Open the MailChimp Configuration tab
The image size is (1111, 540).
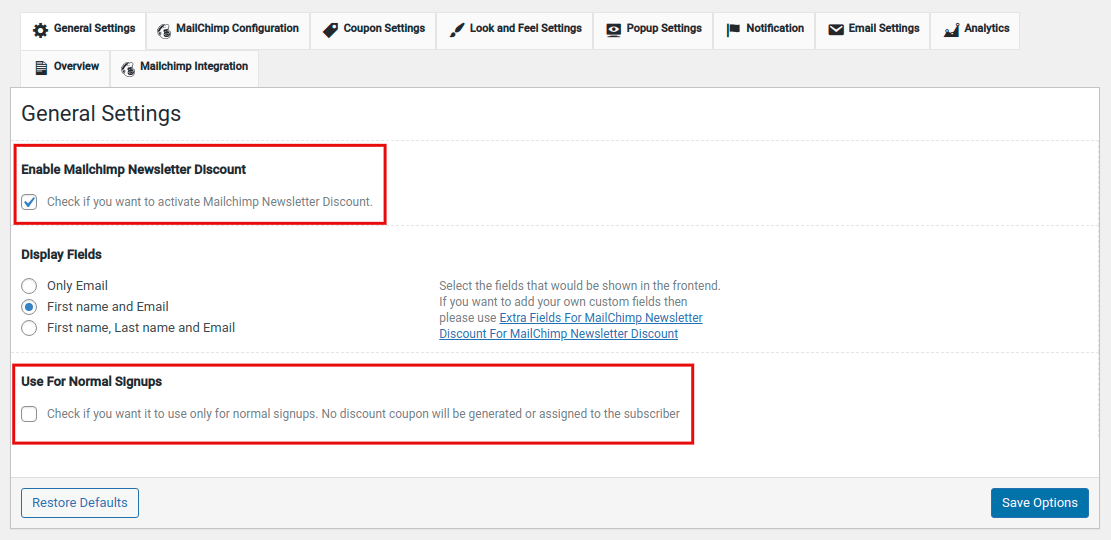click(227, 30)
